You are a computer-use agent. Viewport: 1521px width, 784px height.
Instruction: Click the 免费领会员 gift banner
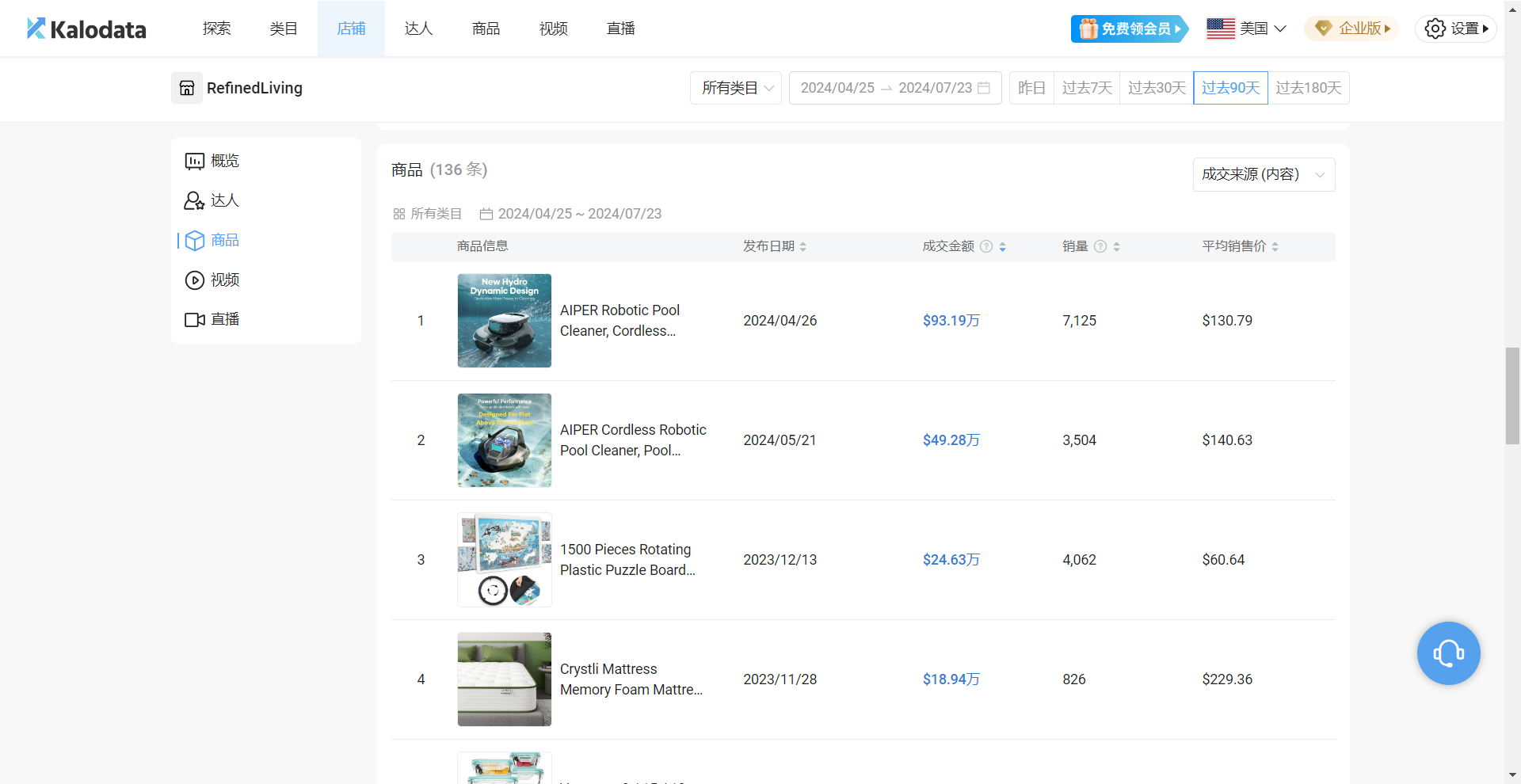click(x=1129, y=29)
